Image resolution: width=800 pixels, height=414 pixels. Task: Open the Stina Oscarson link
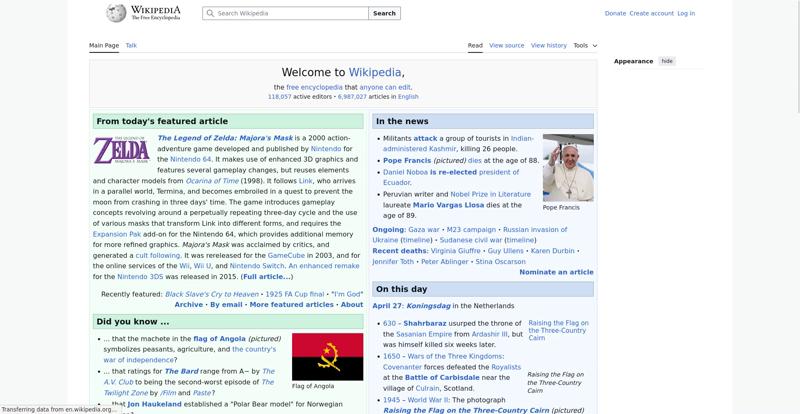coord(500,261)
